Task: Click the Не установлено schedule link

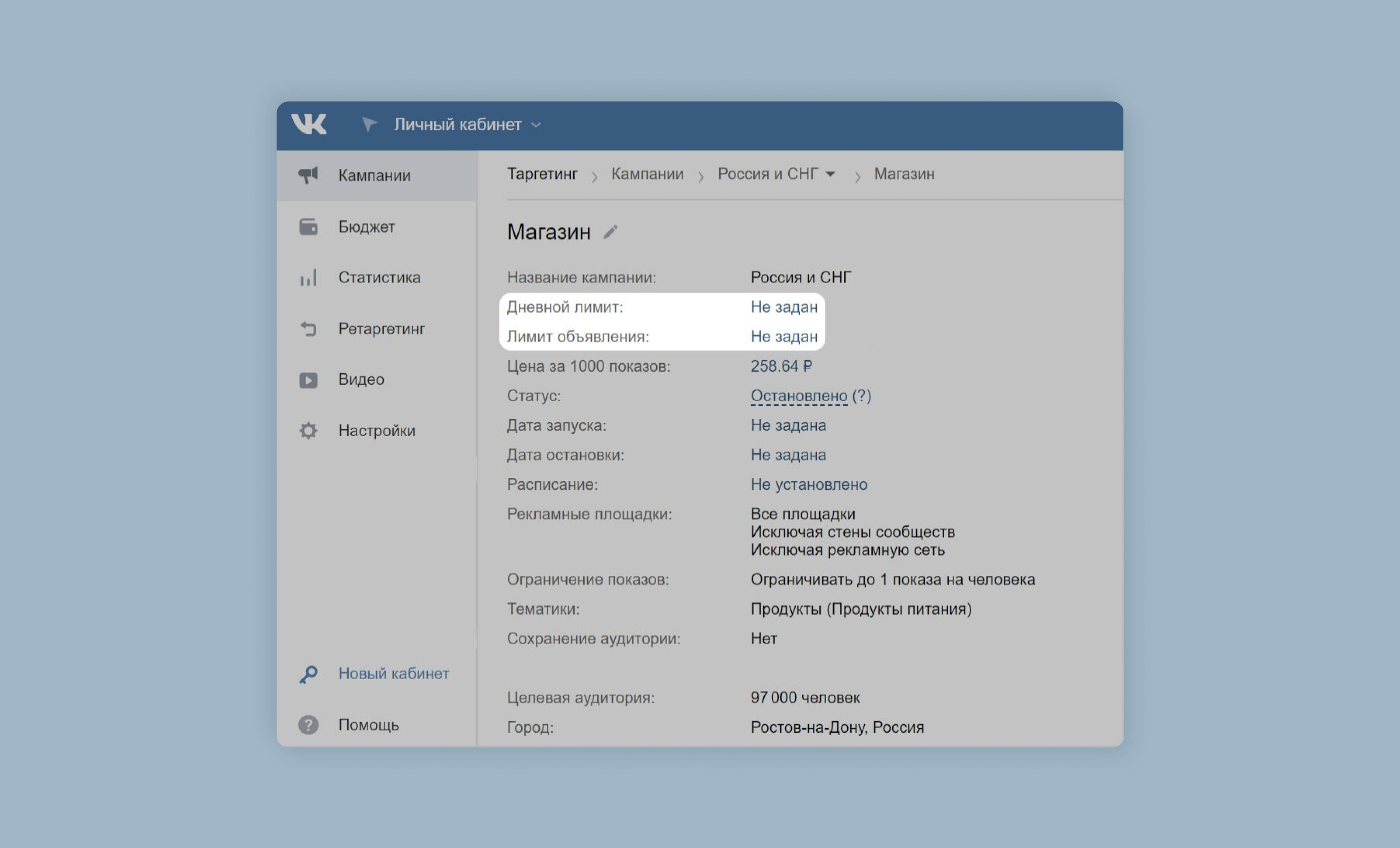Action: (x=809, y=484)
